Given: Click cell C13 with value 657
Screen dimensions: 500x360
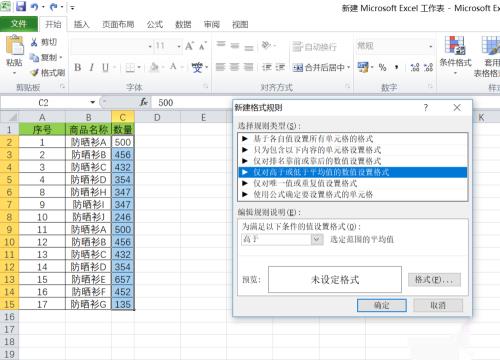Looking at the screenshot, I should [123, 279].
